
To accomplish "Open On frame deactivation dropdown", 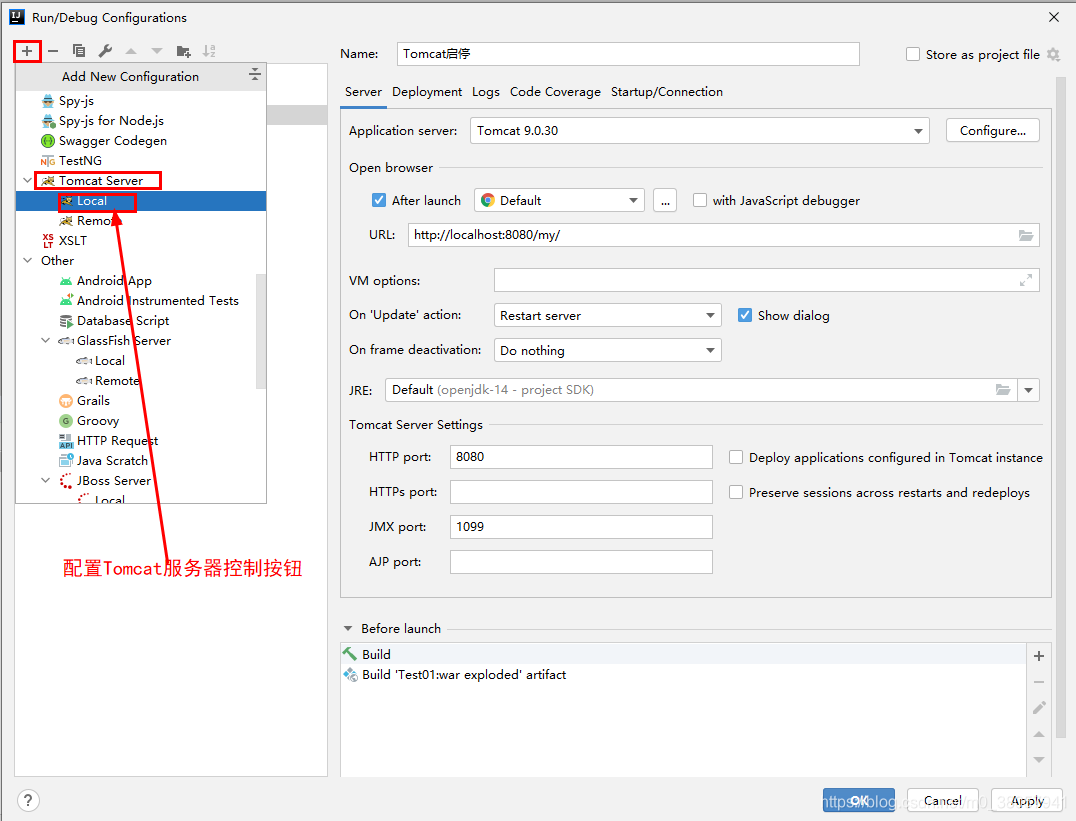I will click(x=607, y=350).
